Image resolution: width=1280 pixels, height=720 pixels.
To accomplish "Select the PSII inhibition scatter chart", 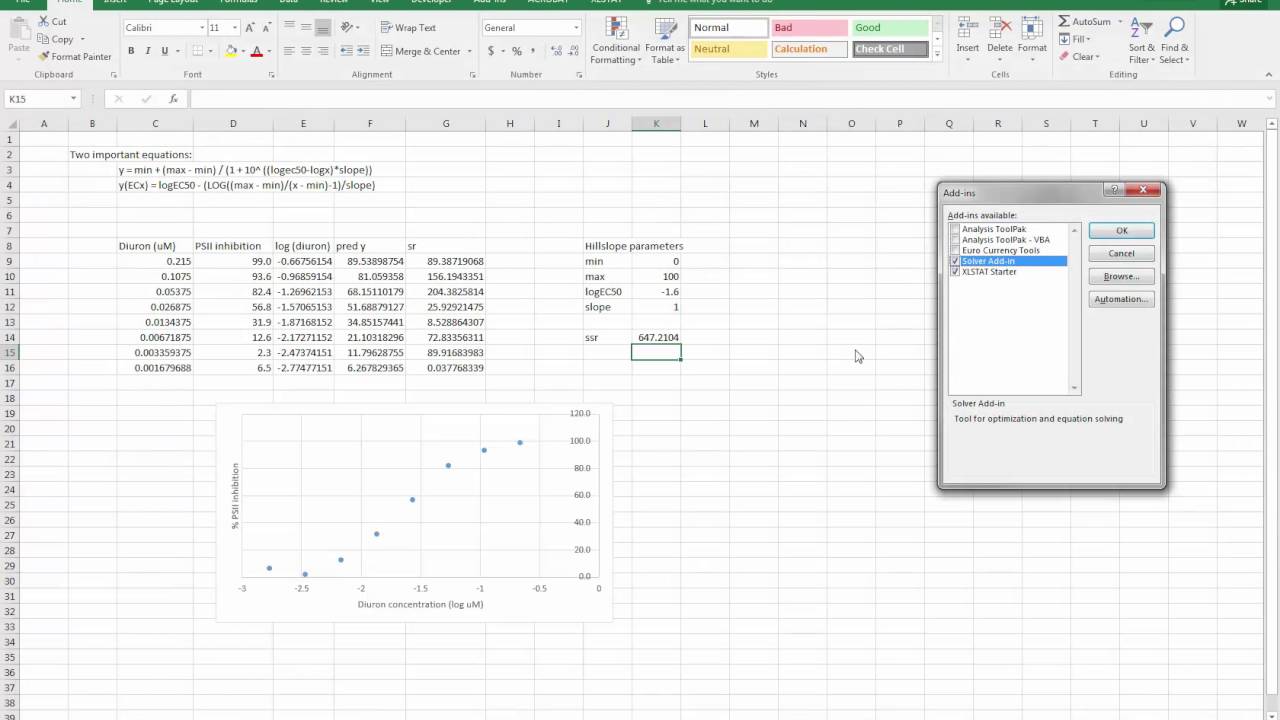I will point(413,513).
